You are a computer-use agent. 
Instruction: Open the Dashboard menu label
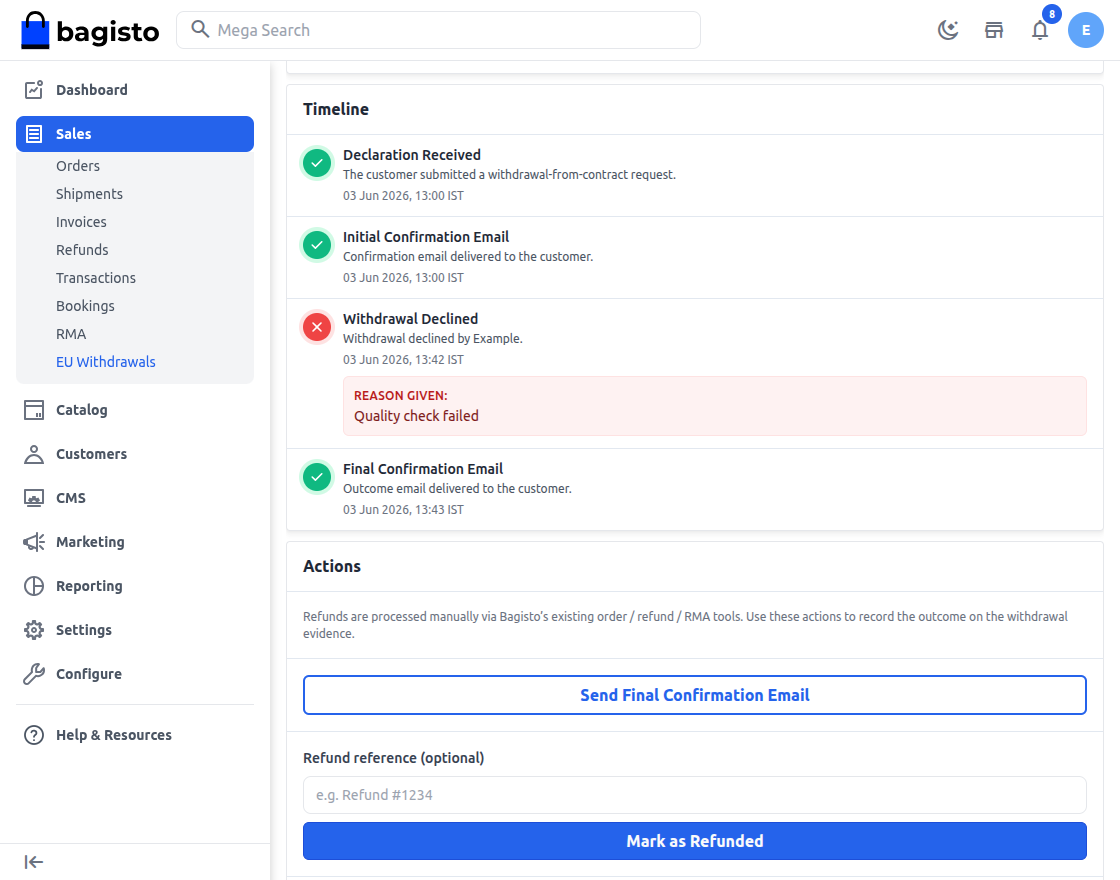point(91,89)
